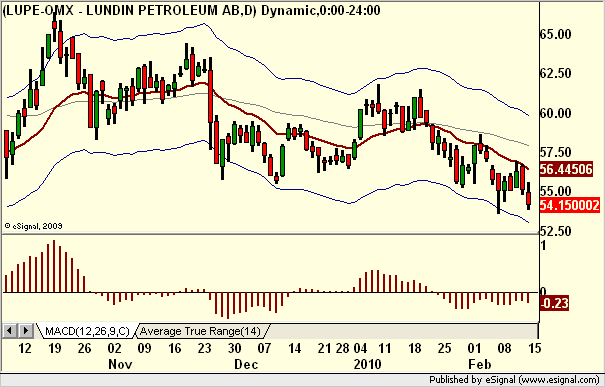Screen dimensions: 605x387
Task: Click the Nov month label on time axis
Action: (120, 364)
